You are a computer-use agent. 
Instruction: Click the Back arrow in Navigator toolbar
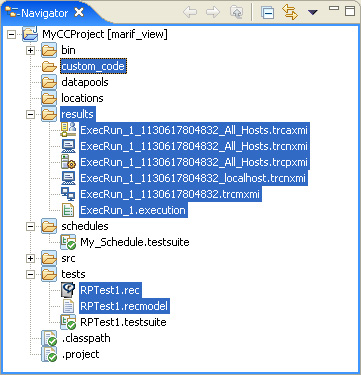[x=191, y=12]
